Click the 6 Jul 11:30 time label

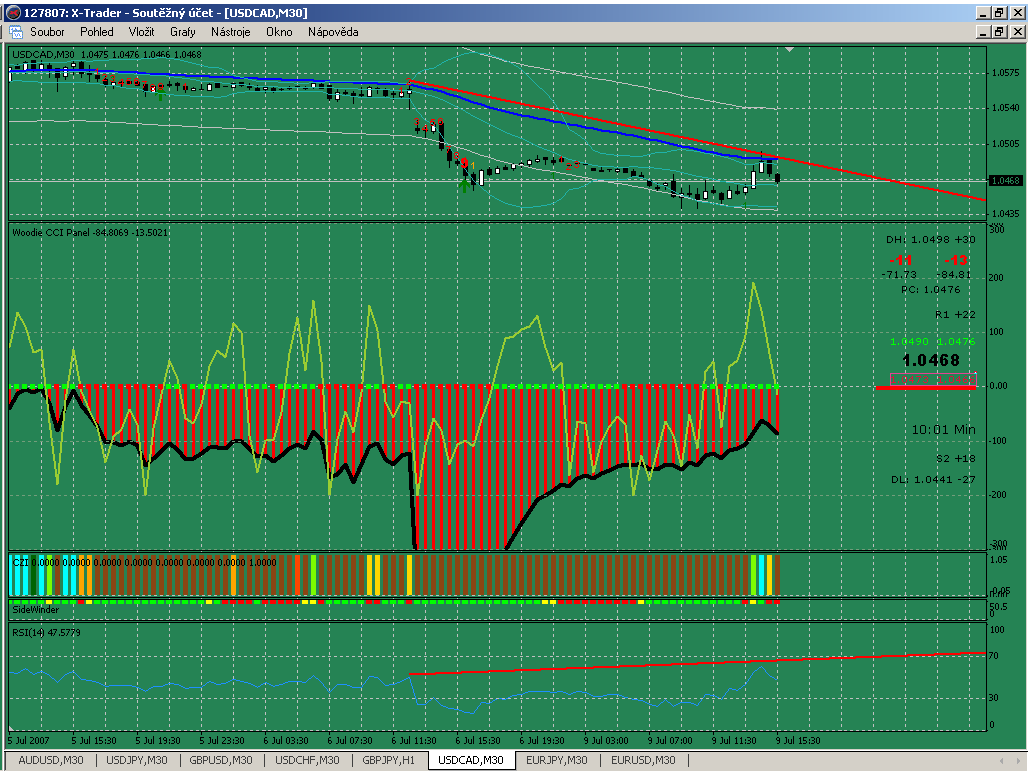414,740
